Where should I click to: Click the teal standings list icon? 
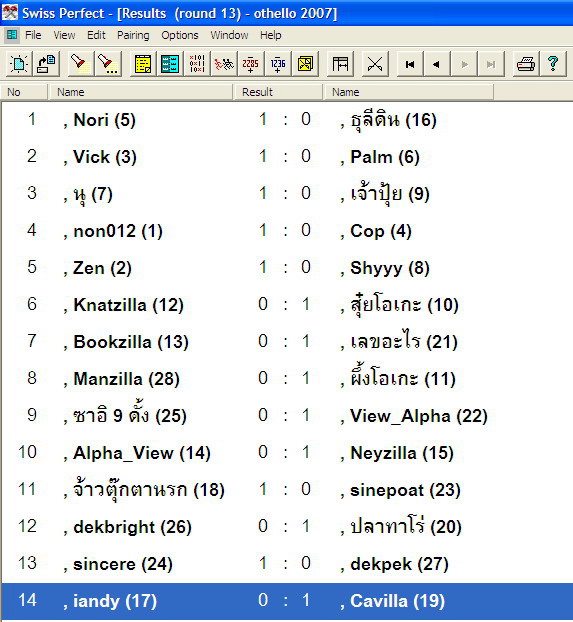170,64
